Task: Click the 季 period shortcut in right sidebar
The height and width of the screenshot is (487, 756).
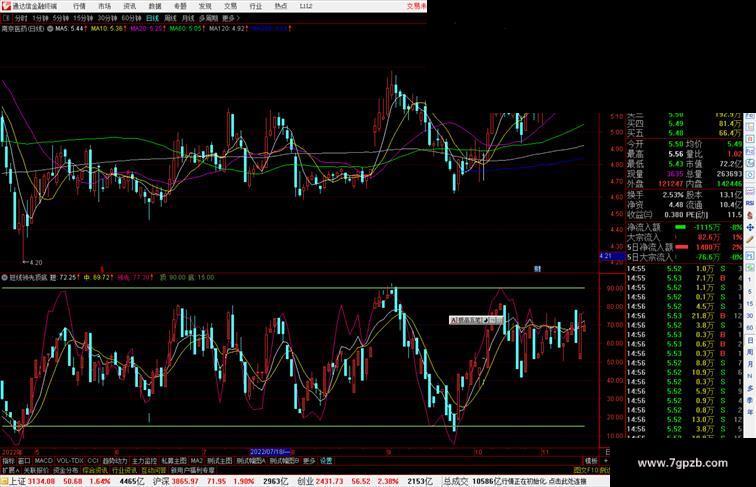Action: coord(750,400)
